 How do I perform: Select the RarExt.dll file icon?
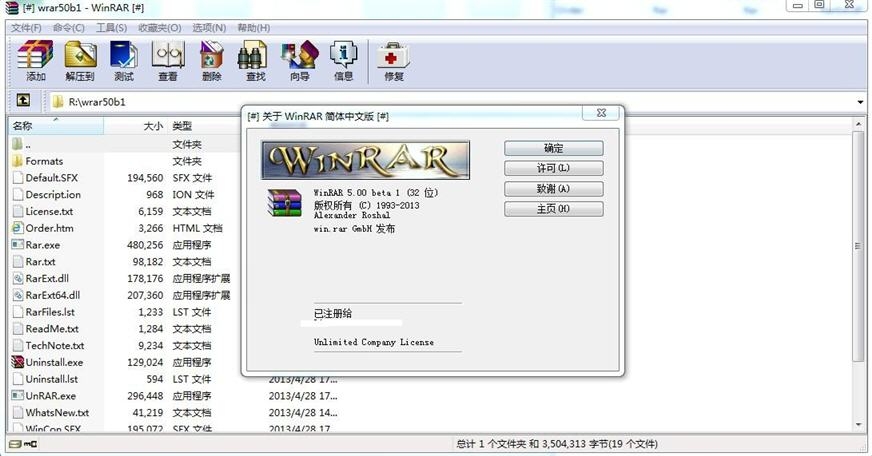click(x=17, y=278)
